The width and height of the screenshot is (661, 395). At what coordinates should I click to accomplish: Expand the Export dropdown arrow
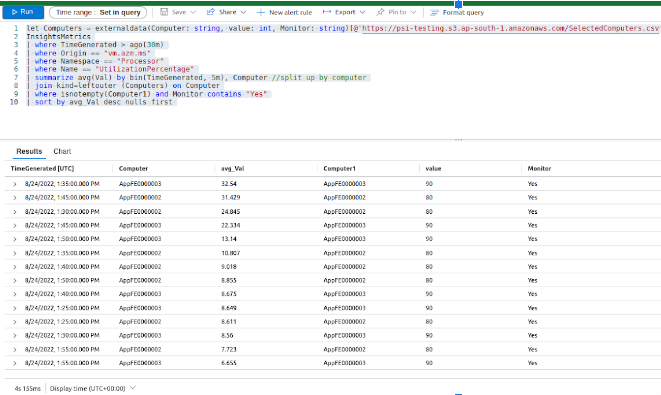363,12
